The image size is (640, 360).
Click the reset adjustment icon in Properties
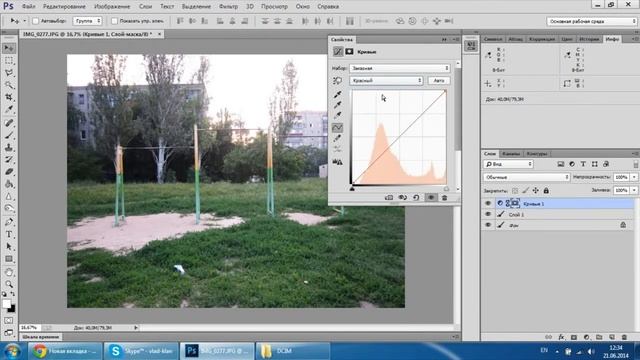(x=416, y=198)
